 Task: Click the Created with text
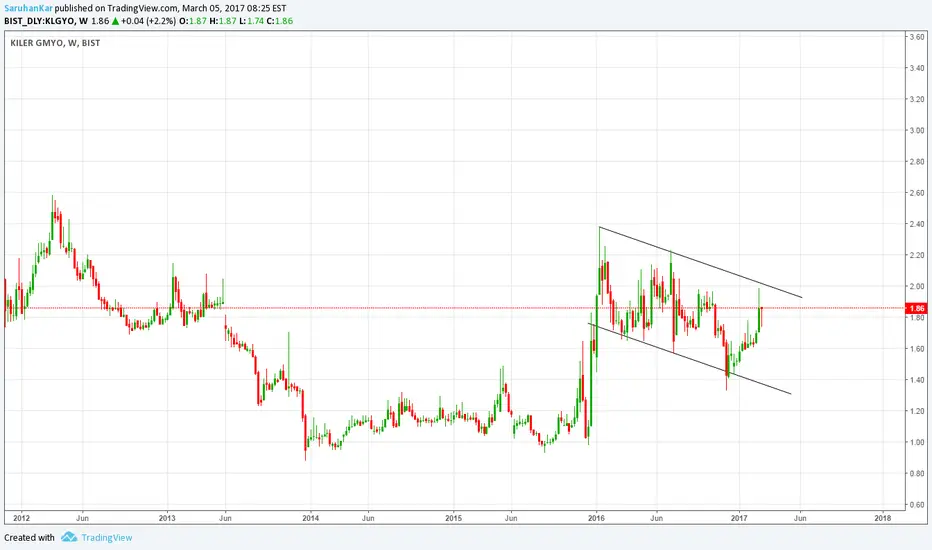pyautogui.click(x=29, y=538)
